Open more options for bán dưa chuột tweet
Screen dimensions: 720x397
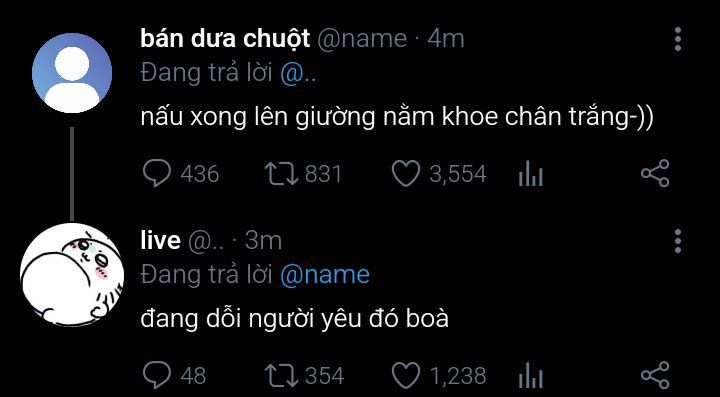coord(678,39)
